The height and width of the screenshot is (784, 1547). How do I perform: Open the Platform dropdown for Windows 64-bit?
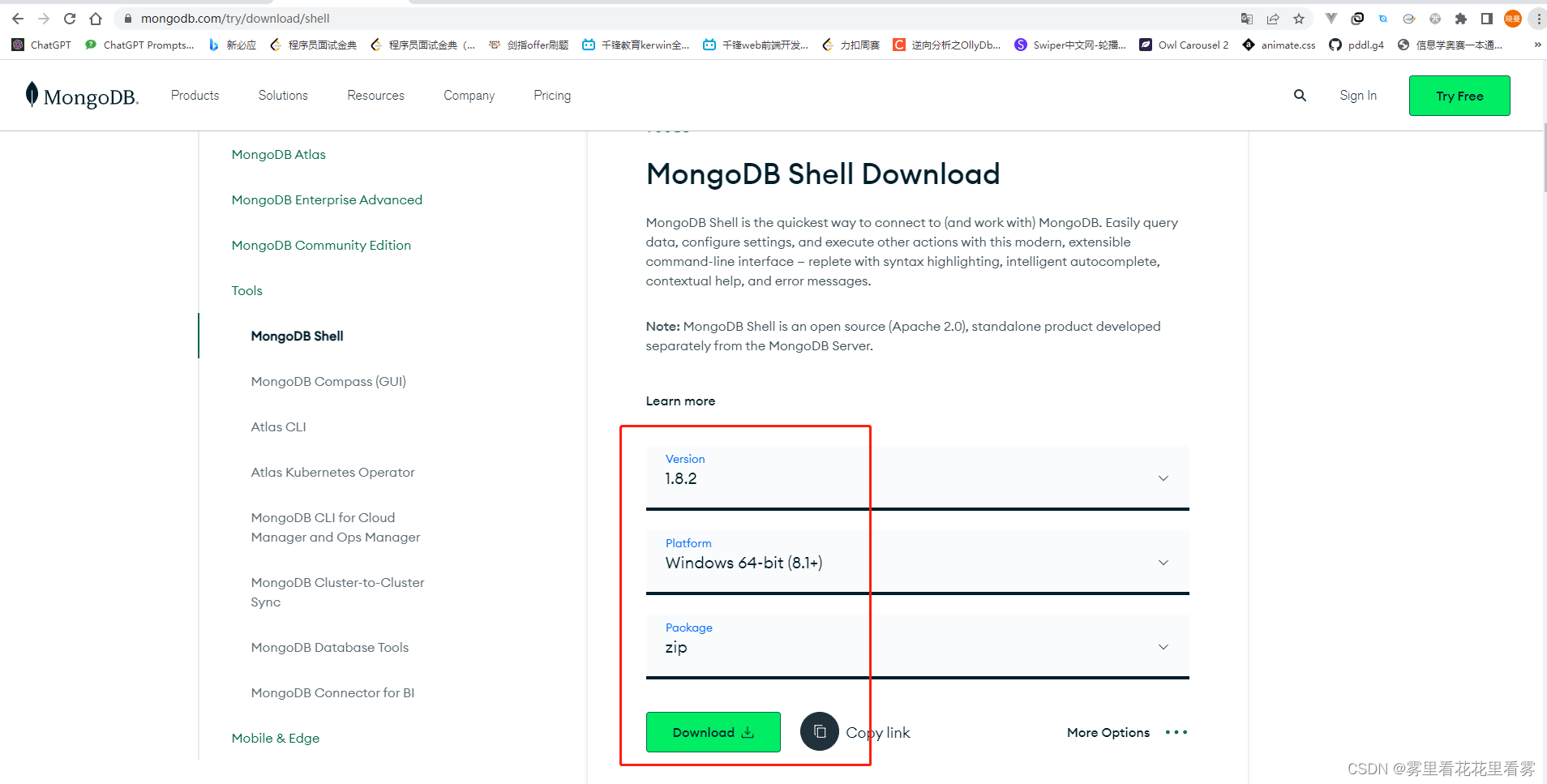pyautogui.click(x=1163, y=562)
